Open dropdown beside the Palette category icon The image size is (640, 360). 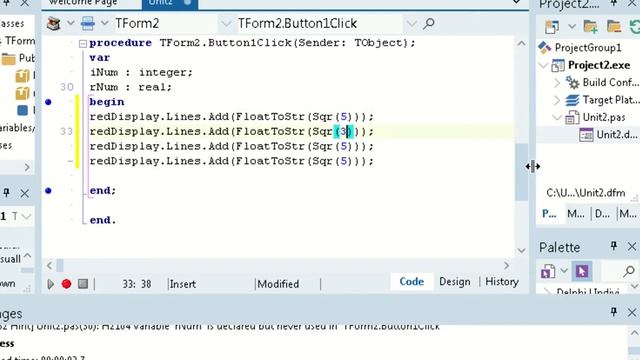click(x=564, y=271)
